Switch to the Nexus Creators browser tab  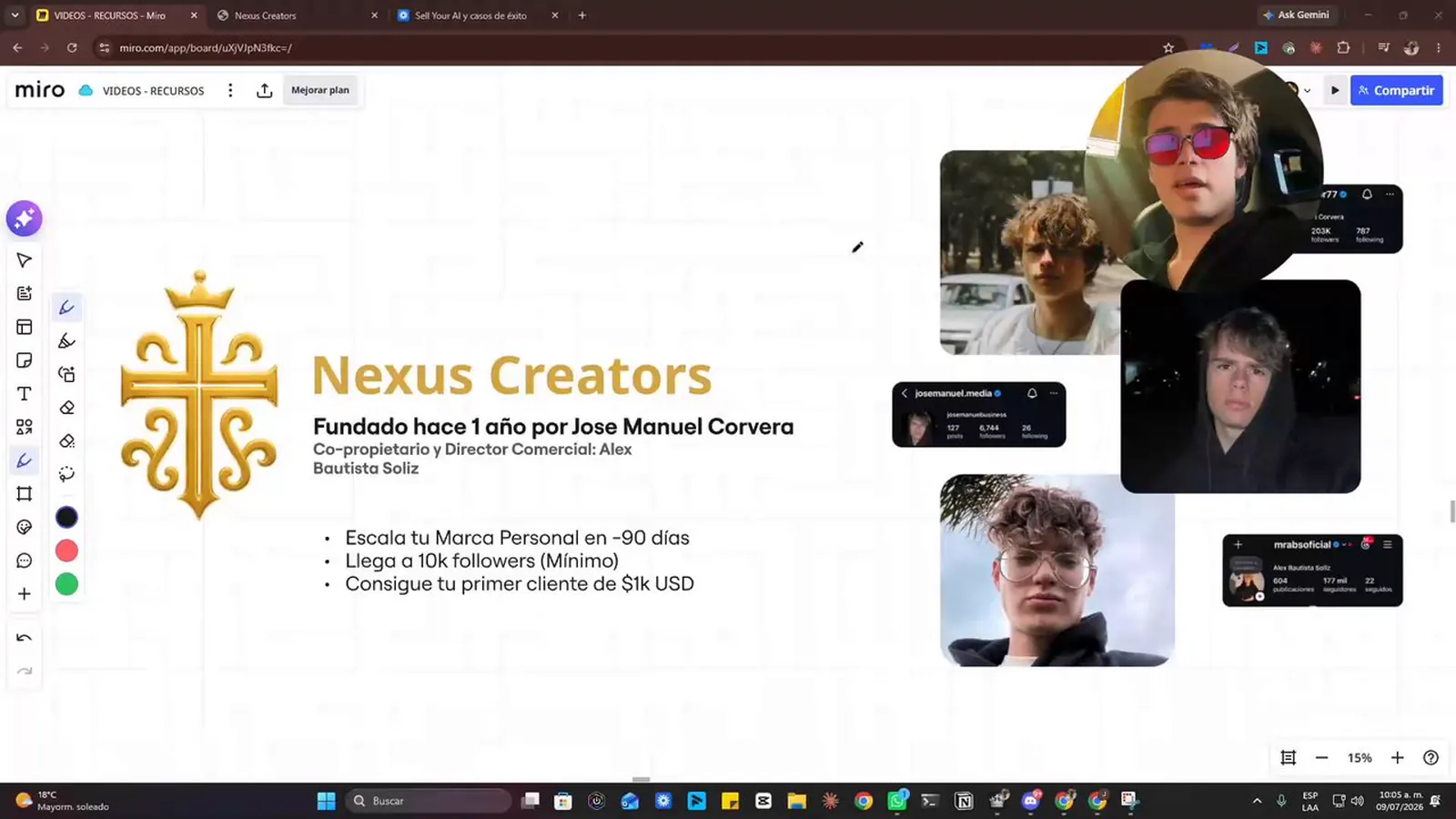298,15
